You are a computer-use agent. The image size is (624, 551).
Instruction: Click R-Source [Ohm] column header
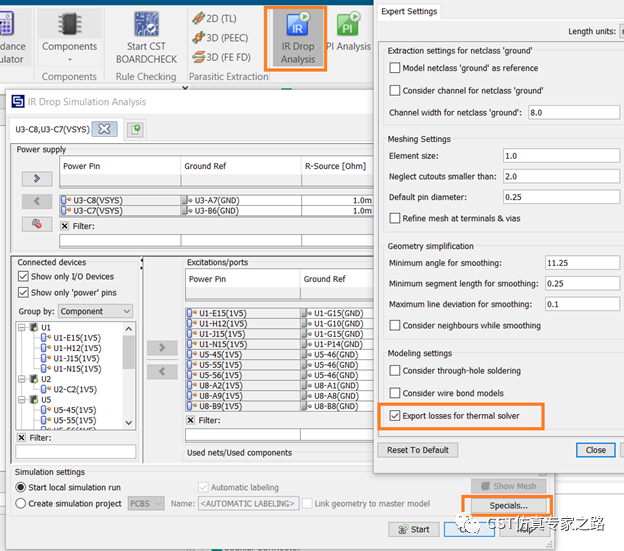click(337, 166)
